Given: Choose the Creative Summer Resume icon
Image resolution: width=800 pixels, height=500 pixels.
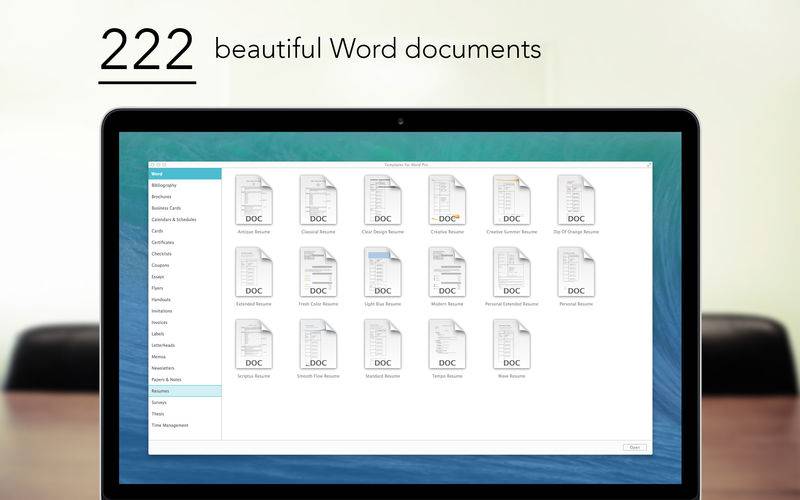Looking at the screenshot, I should 511,200.
